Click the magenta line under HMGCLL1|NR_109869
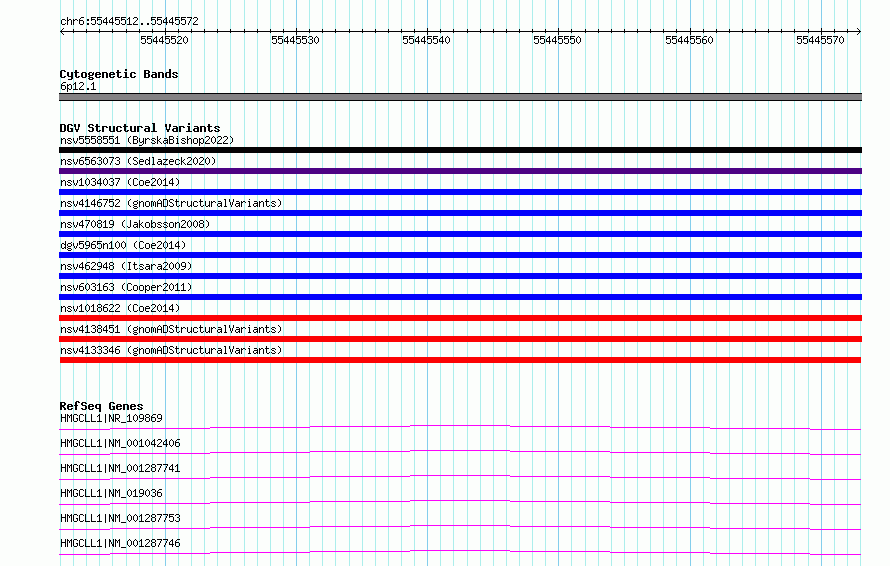This screenshot has width=890, height=566. point(460,427)
